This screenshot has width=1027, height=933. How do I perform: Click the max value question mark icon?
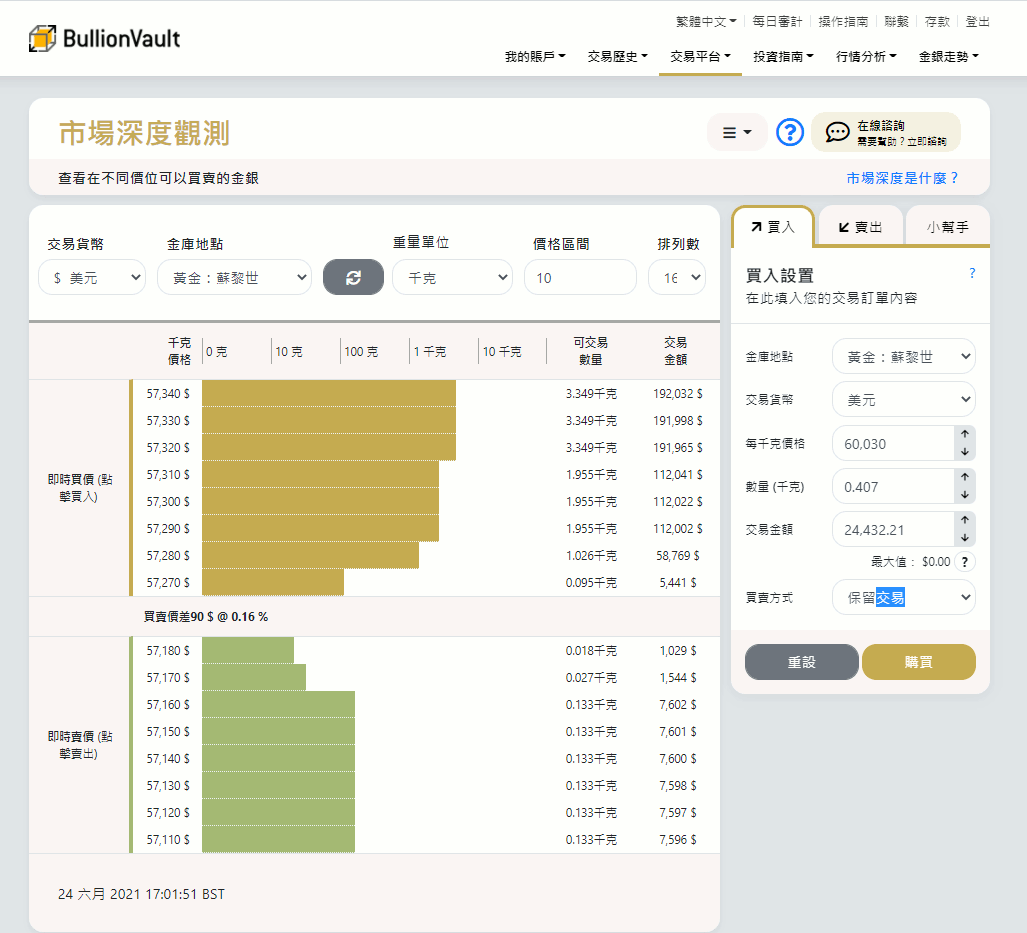coord(964,562)
